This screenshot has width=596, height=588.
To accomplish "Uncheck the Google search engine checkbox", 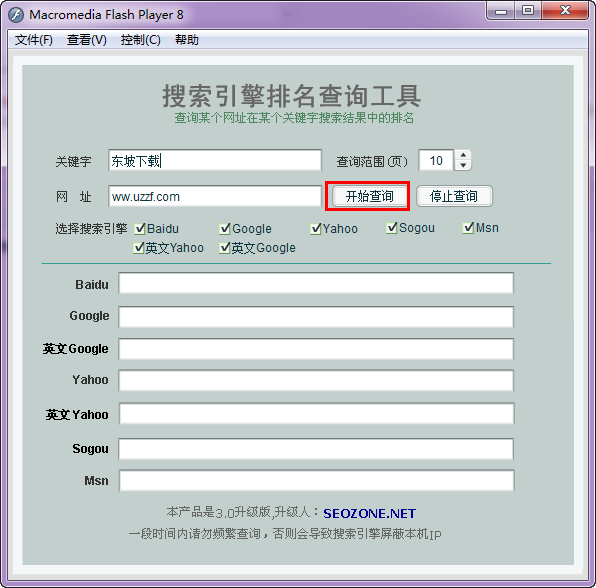I will click(225, 228).
